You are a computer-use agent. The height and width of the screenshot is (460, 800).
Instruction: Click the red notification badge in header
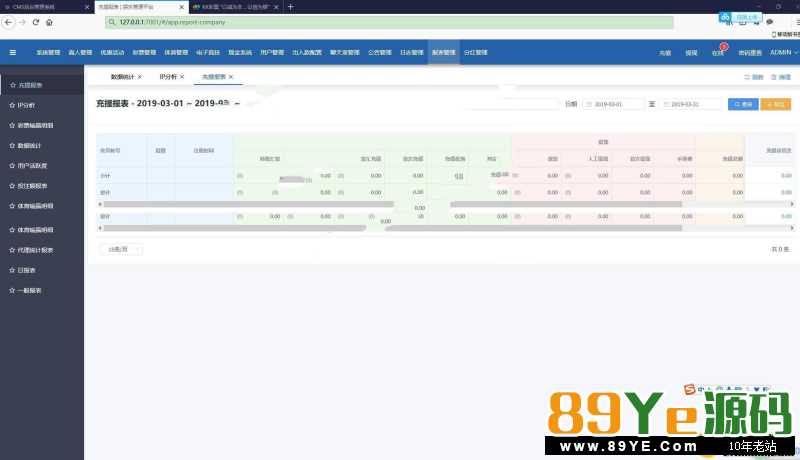(x=722, y=46)
